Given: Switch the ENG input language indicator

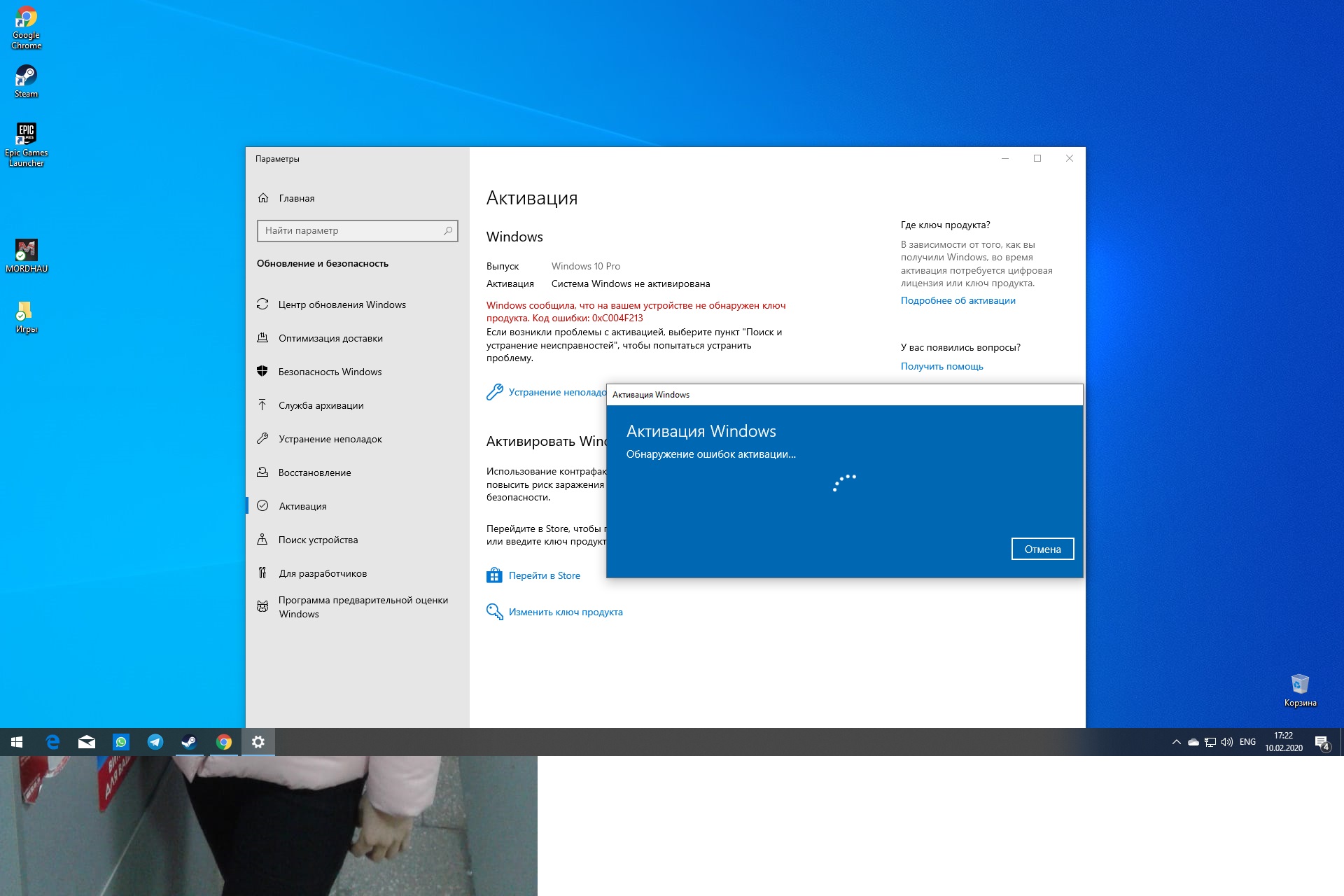Looking at the screenshot, I should (1247, 742).
